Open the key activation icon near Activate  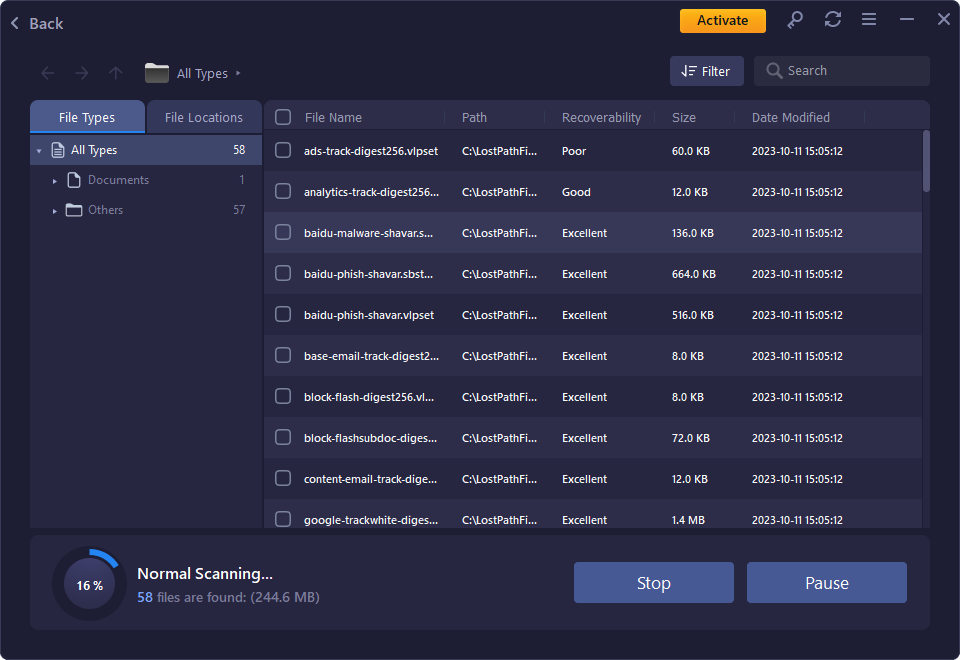coord(795,19)
